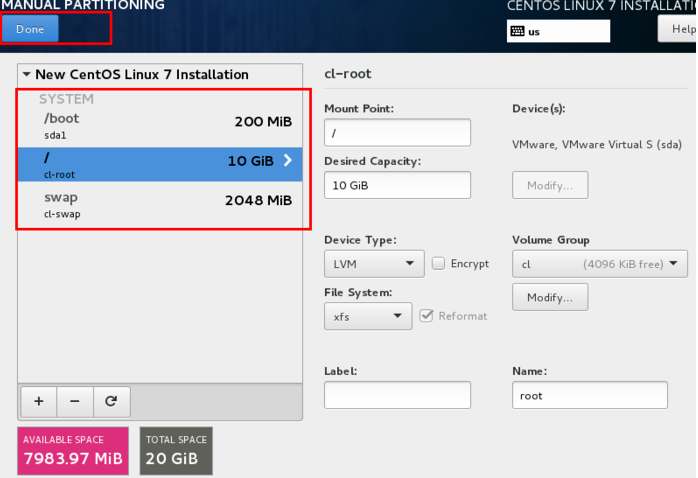Click the keyboard layout icon beside us
The height and width of the screenshot is (478, 698).
tap(517, 31)
